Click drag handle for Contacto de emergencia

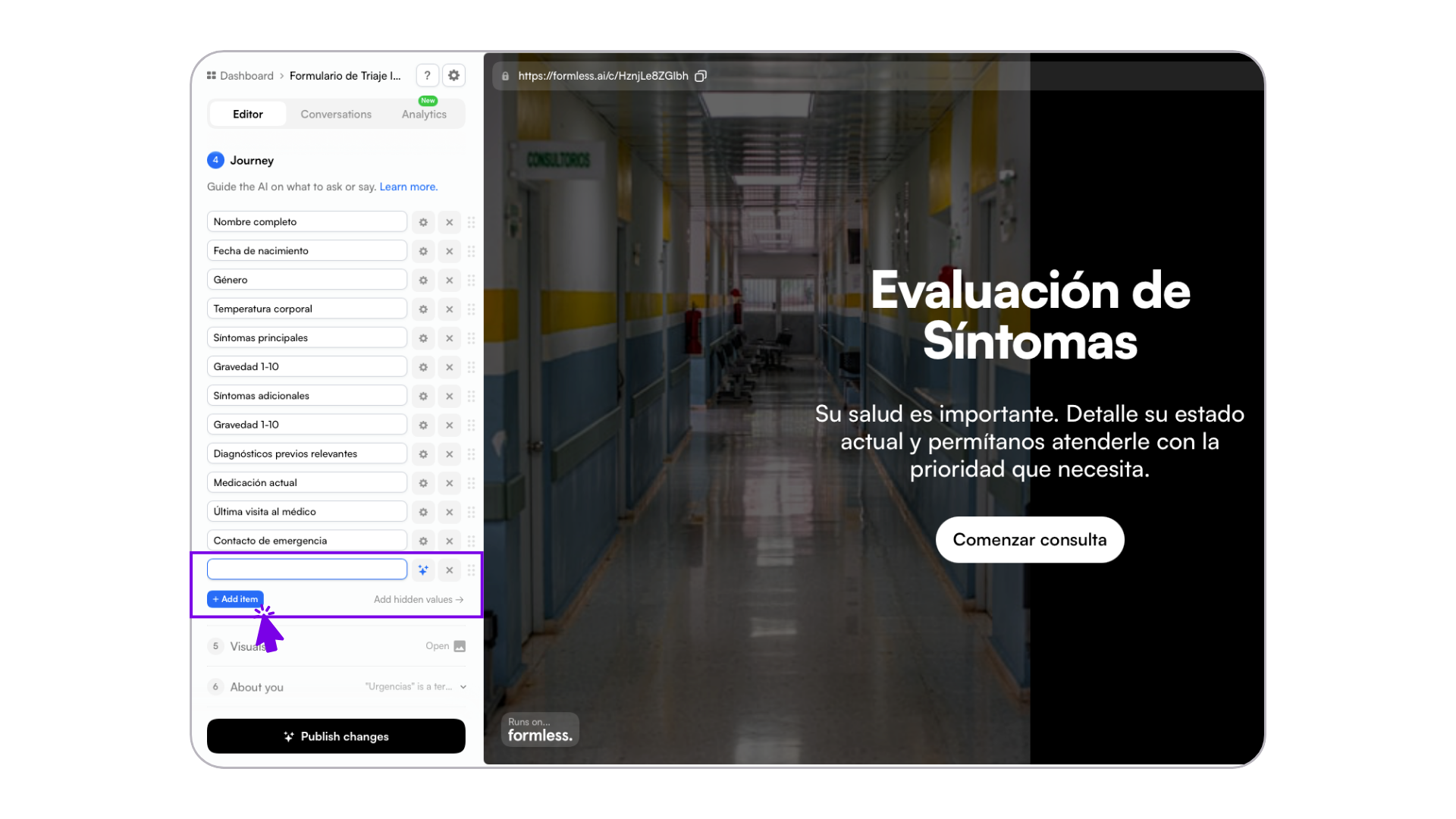472,541
